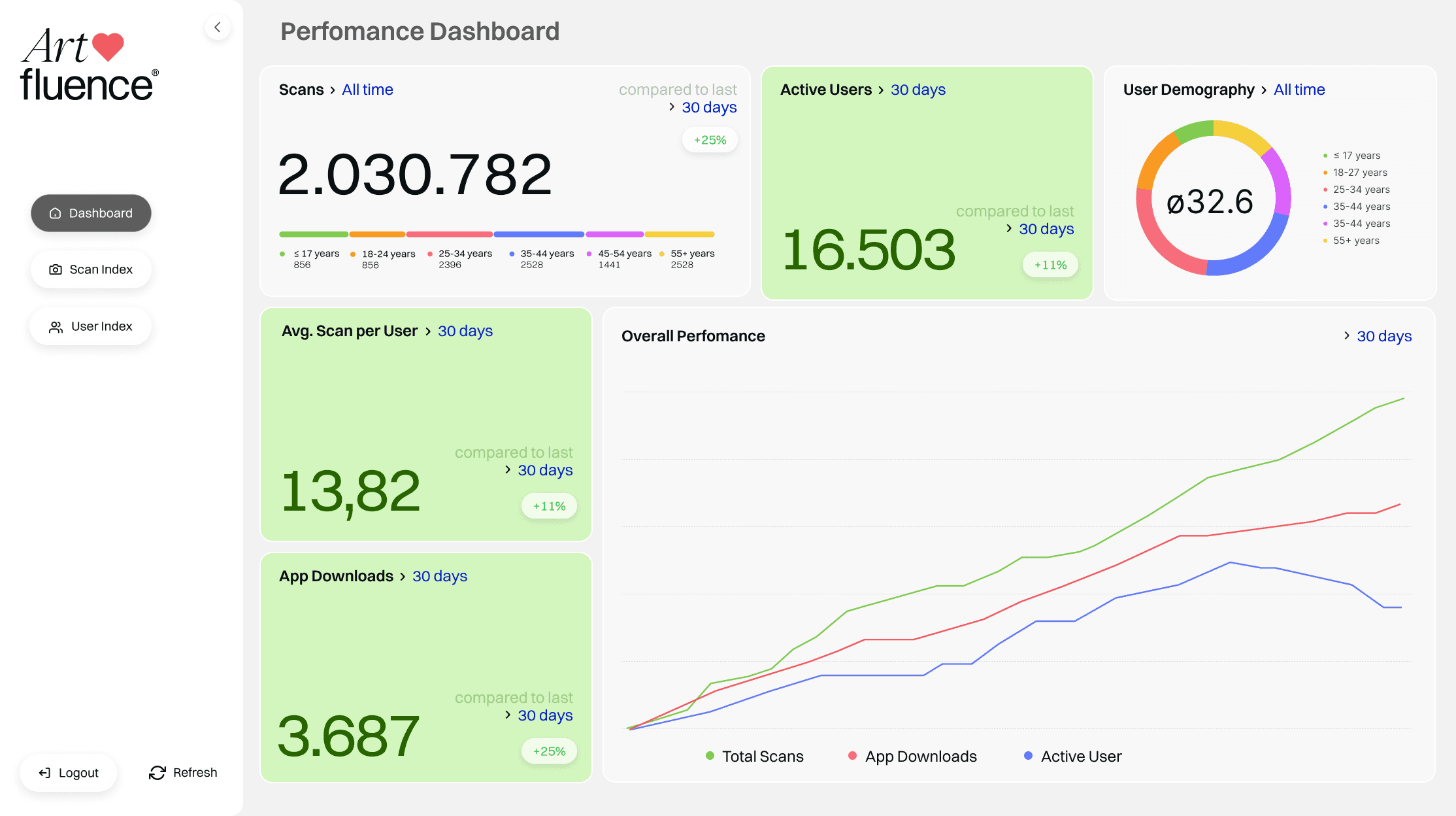Click the camera icon next to Scan Index
1456x816 pixels.
click(x=56, y=269)
